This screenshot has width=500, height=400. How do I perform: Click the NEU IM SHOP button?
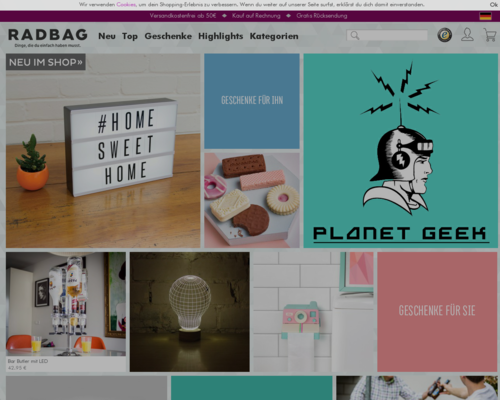[46, 62]
